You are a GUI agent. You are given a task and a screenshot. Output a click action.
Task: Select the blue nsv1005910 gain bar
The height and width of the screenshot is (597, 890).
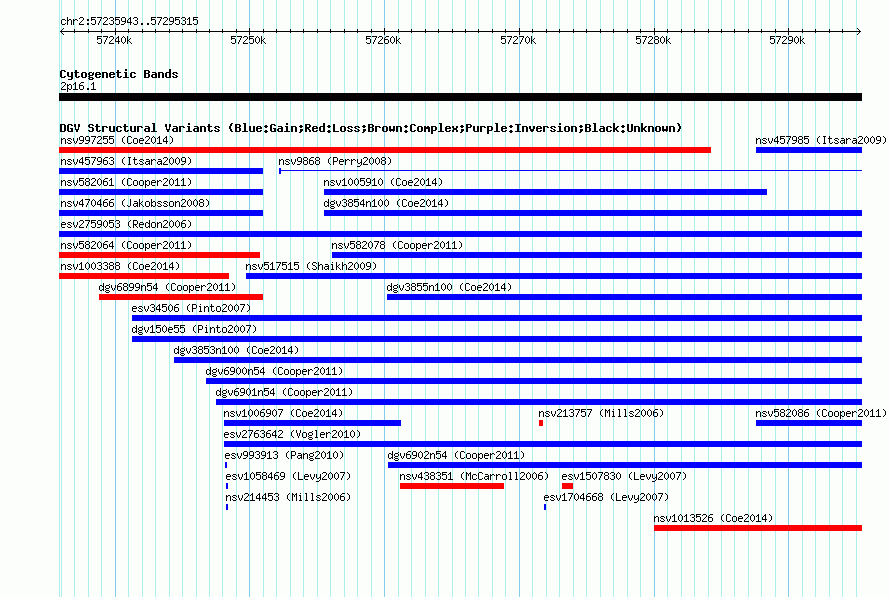coord(545,192)
